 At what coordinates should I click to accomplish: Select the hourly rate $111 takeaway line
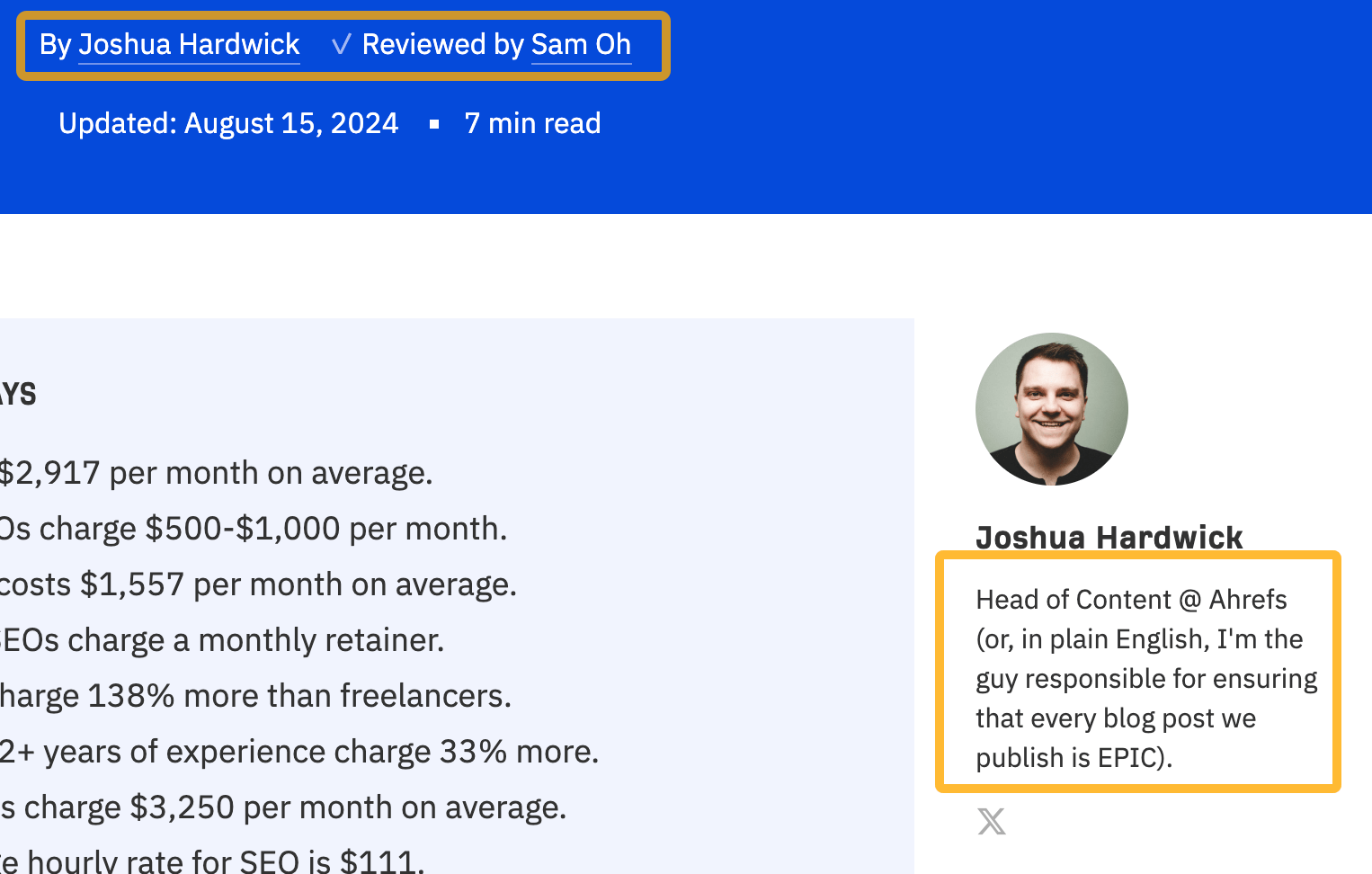click(x=211, y=861)
